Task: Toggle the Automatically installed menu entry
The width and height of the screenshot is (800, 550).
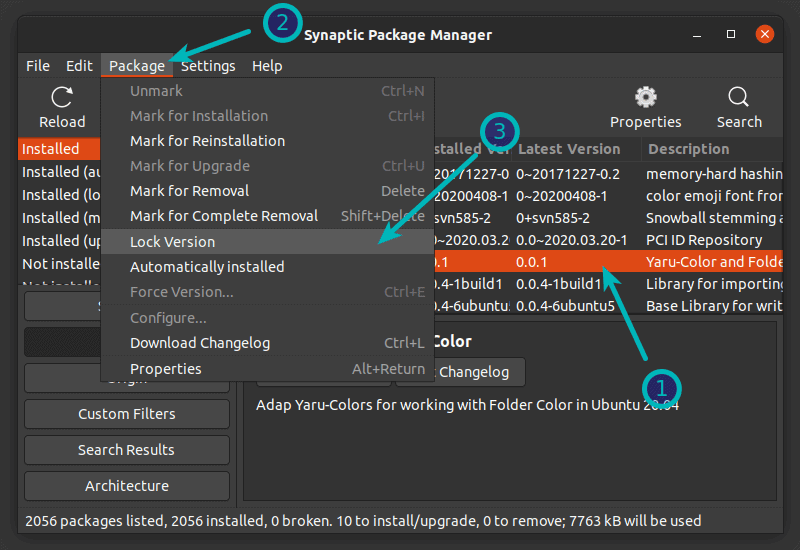Action: tap(207, 267)
